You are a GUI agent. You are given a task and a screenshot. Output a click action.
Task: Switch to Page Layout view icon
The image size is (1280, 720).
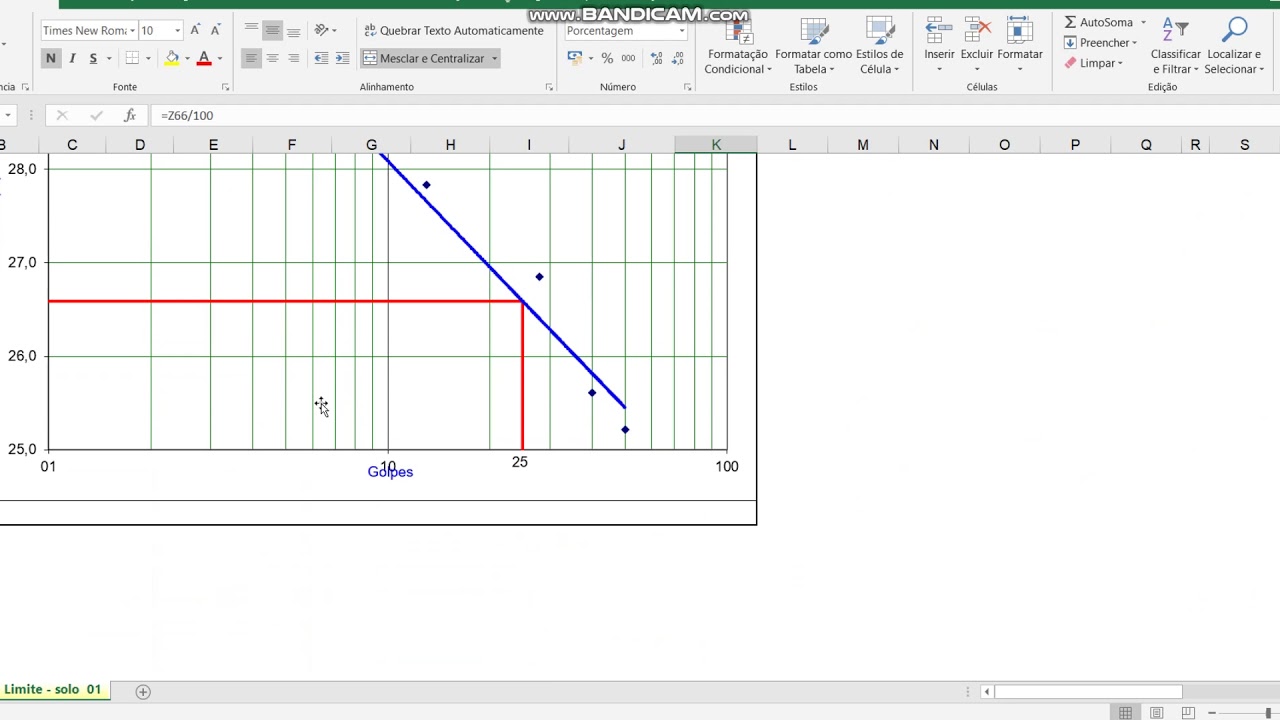(1157, 713)
